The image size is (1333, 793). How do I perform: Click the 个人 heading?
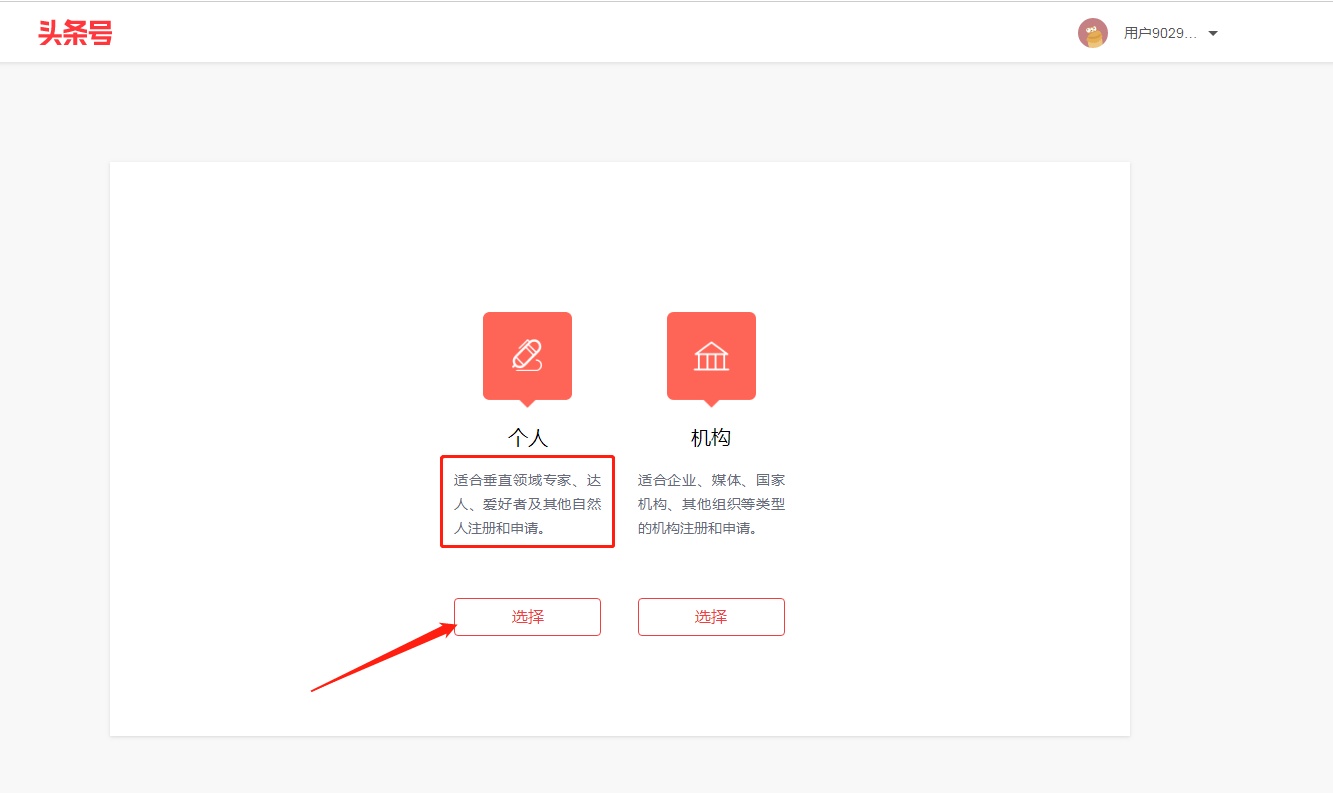coord(528,438)
